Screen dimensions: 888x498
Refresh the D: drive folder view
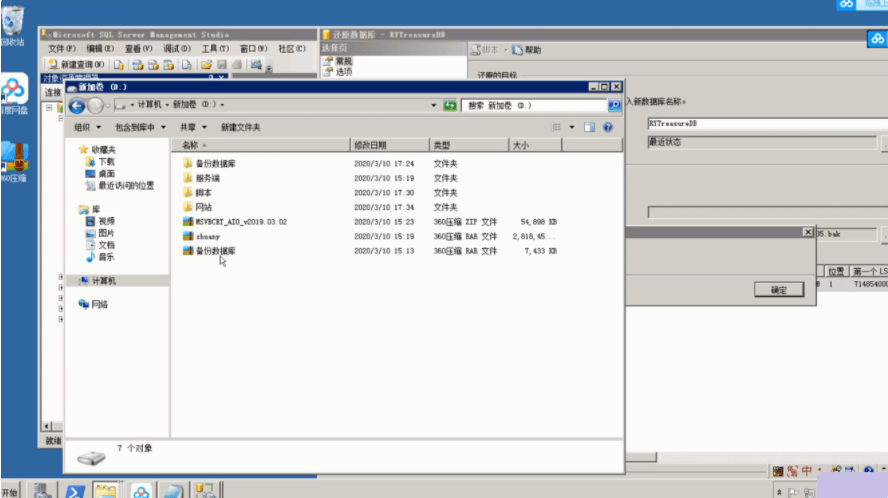pos(450,105)
